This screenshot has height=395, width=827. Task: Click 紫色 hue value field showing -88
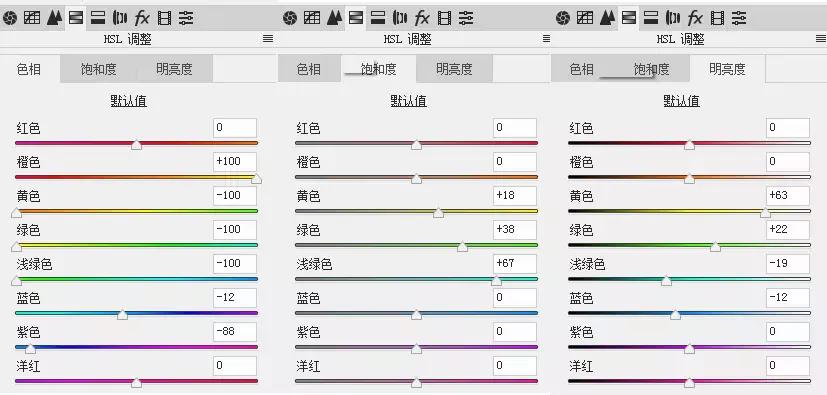click(x=235, y=332)
